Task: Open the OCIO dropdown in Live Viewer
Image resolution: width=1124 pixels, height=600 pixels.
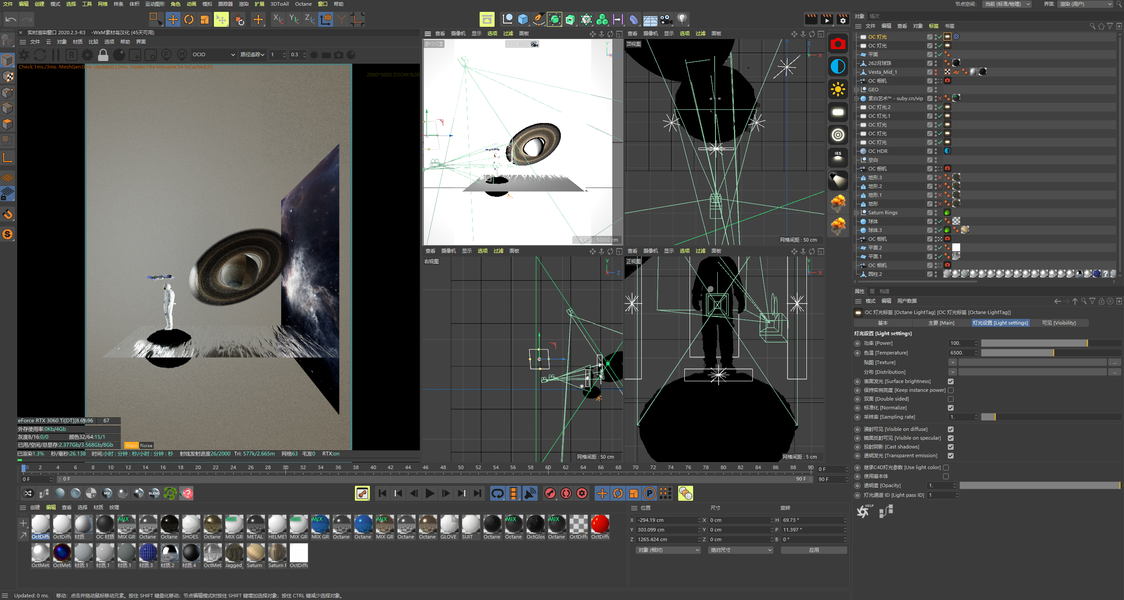Action: coord(213,55)
